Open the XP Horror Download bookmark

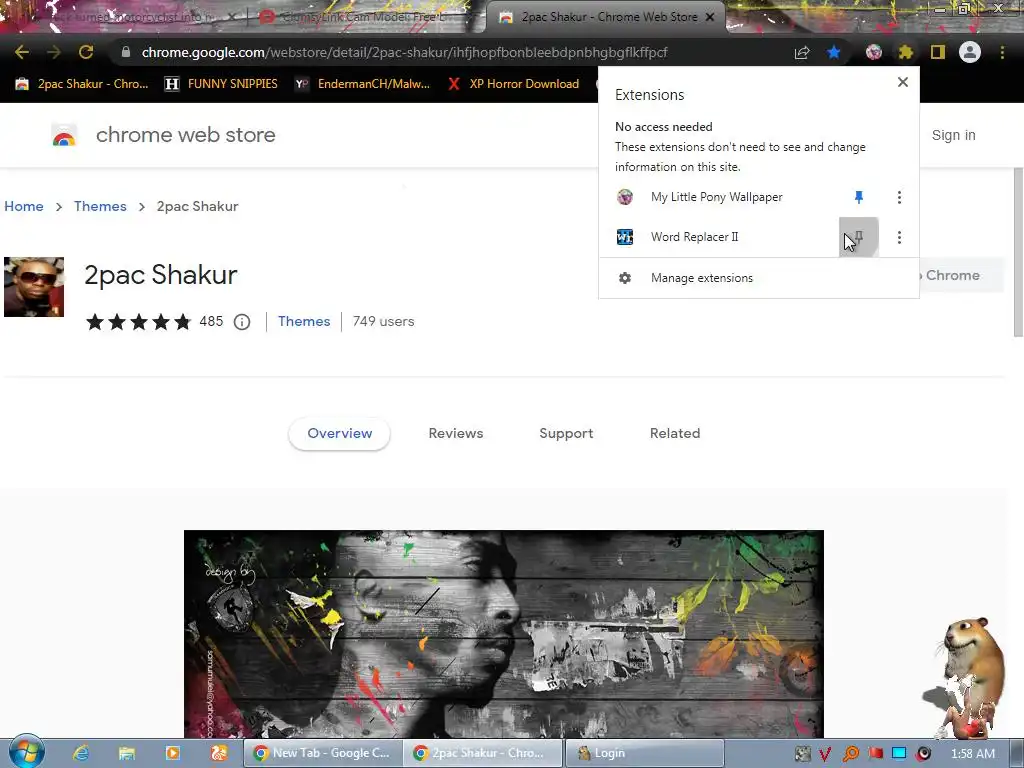tap(513, 84)
